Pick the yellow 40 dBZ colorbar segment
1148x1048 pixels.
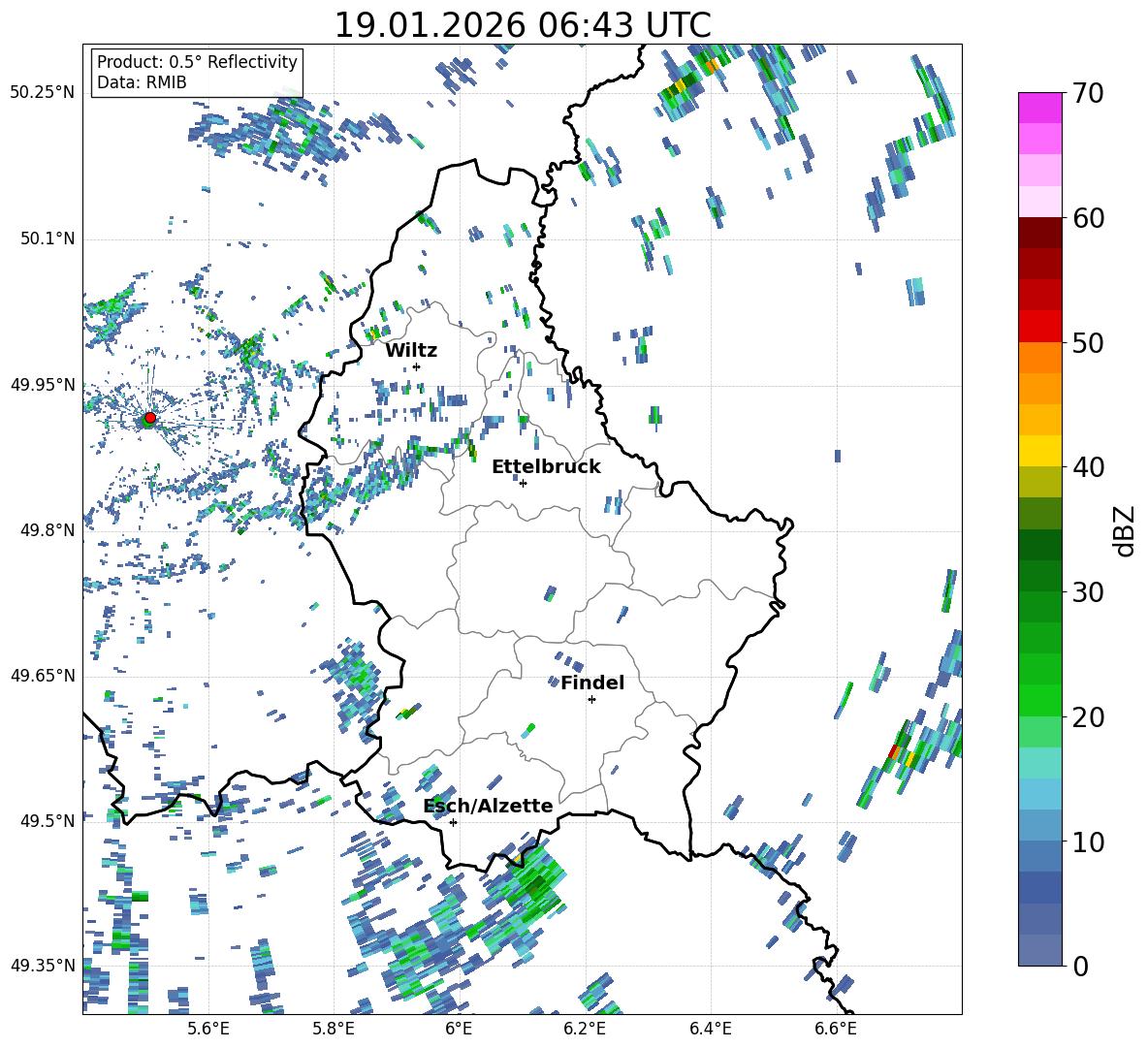coord(1039,451)
